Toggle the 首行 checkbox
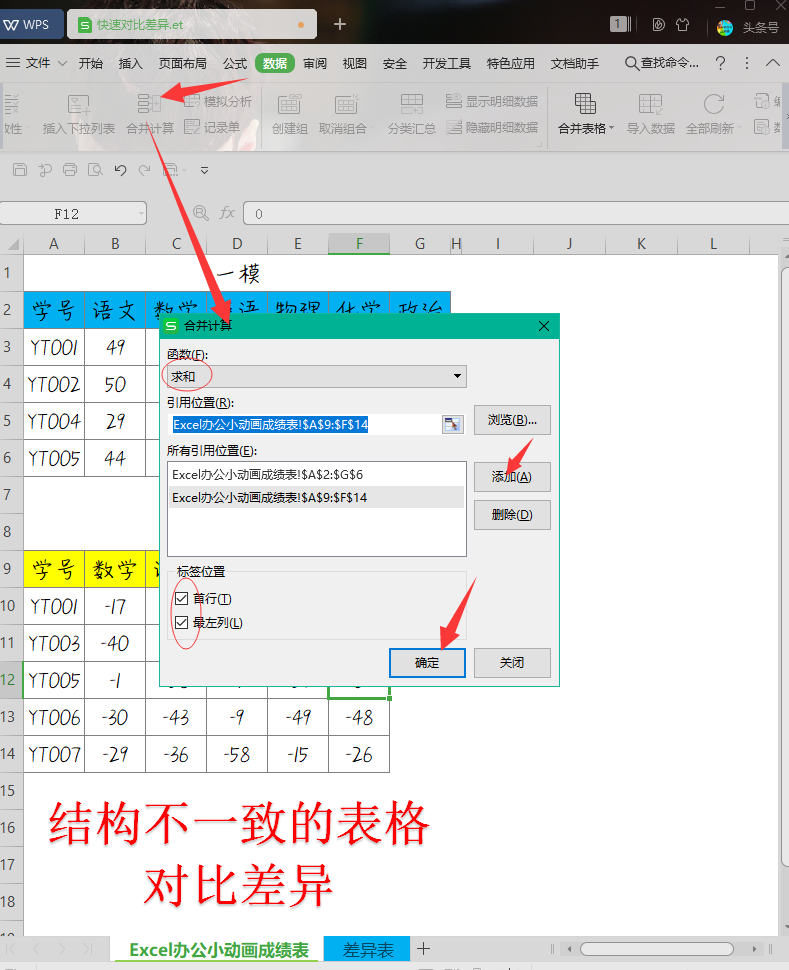Viewport: 789px width, 970px height. coord(181,598)
